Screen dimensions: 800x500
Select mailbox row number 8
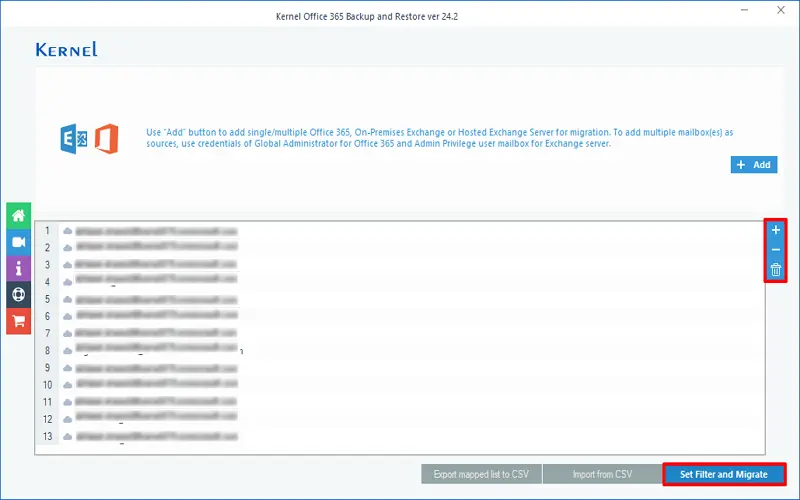[x=400, y=351]
